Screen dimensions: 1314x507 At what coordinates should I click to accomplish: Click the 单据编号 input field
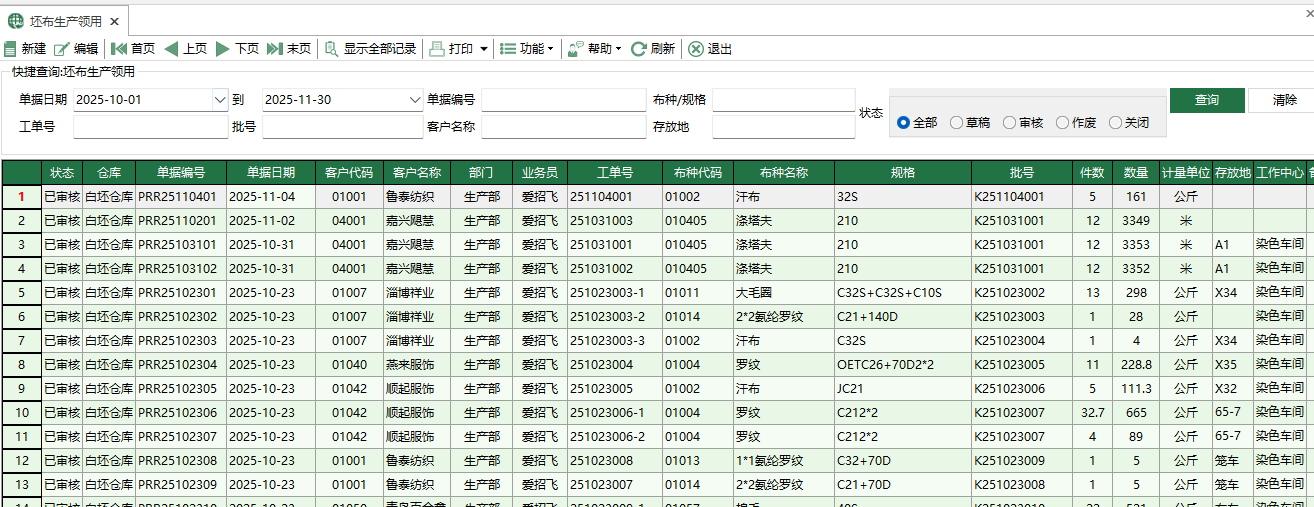[564, 100]
